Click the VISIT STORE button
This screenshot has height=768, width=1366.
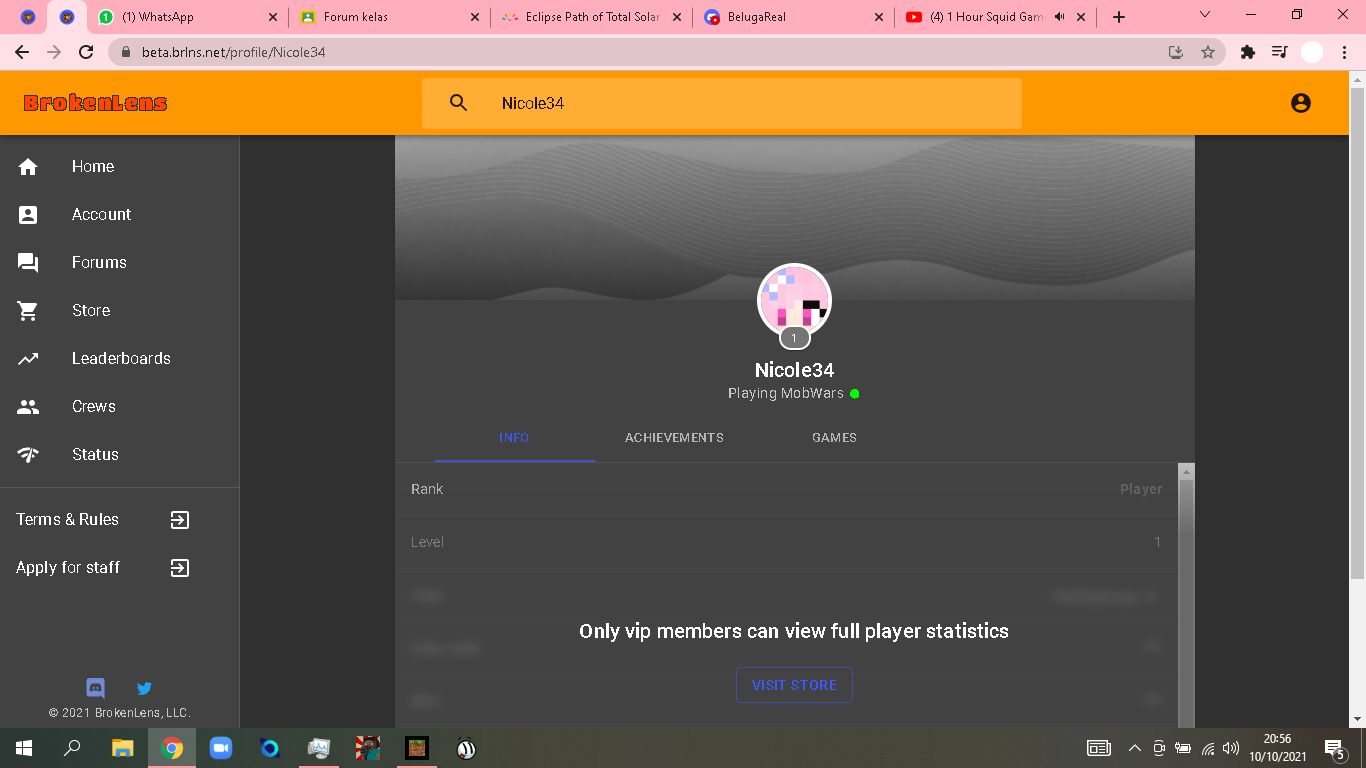[794, 685]
